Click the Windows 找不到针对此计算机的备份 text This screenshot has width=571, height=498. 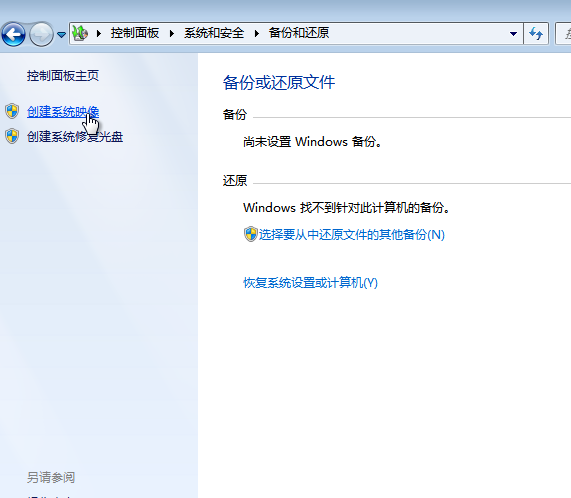[347, 208]
